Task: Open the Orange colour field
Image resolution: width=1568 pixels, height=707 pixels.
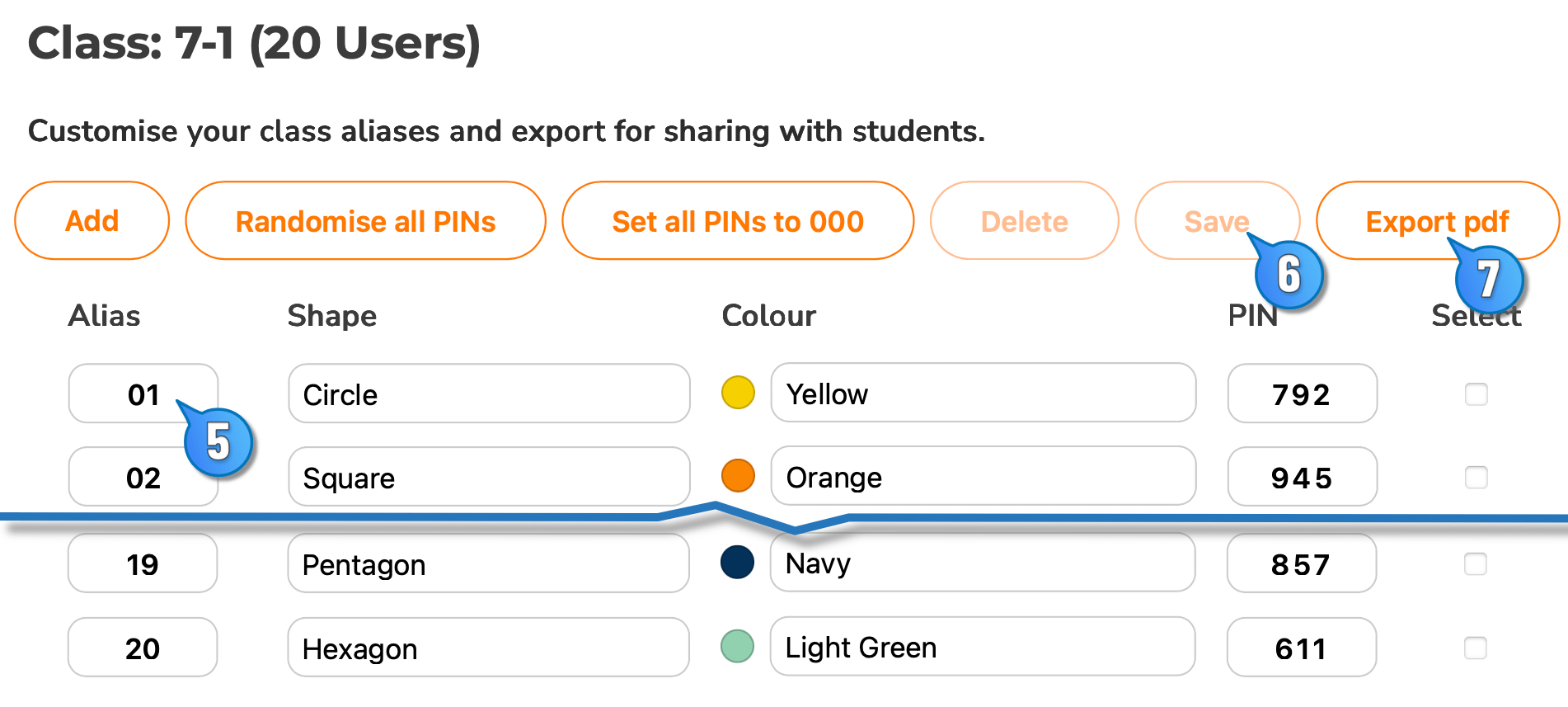Action: click(983, 477)
